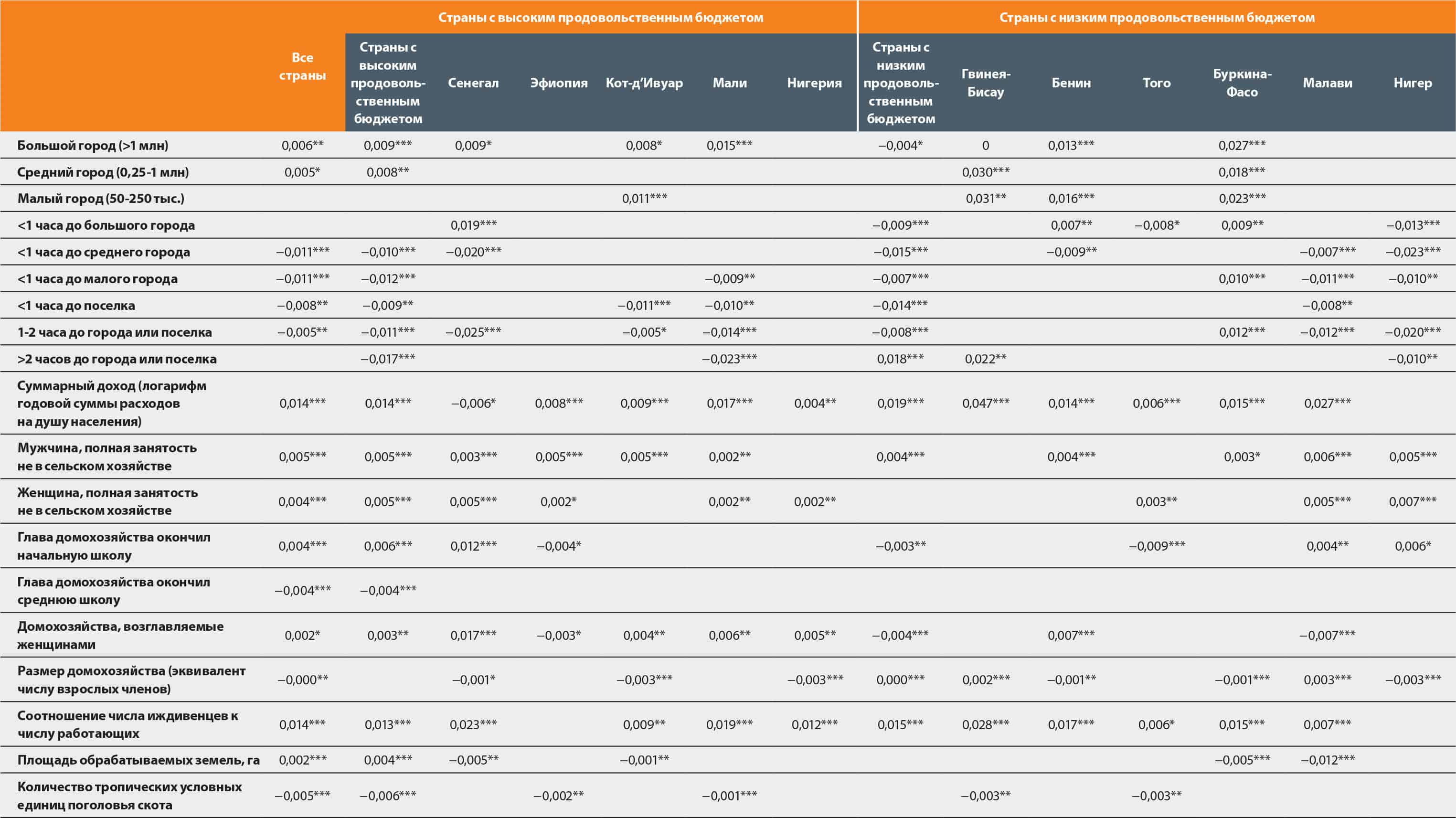The width and height of the screenshot is (1456, 818).
Task: Click row label 'Глава домохозяйства окончил среднюю школу'
Action: (114, 590)
